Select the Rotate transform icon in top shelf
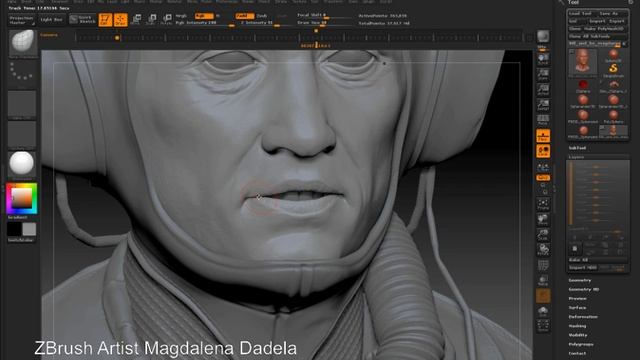 coord(167,19)
